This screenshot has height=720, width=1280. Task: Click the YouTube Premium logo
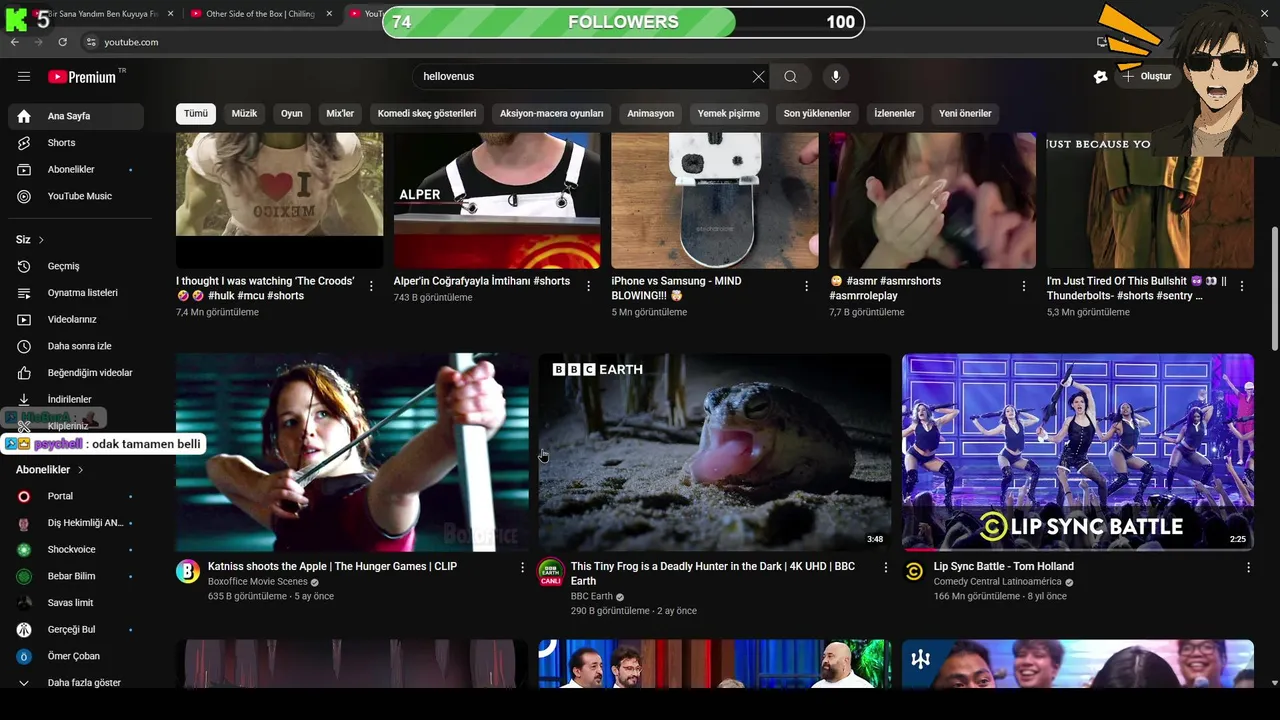pyautogui.click(x=82, y=77)
